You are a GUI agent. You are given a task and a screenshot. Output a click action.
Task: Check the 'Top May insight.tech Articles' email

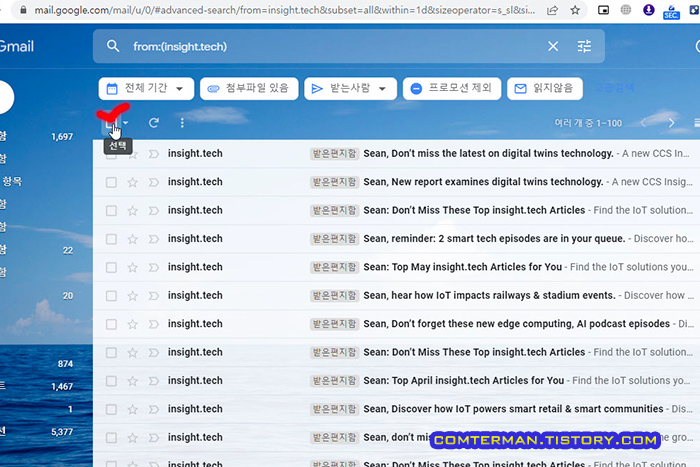point(111,267)
